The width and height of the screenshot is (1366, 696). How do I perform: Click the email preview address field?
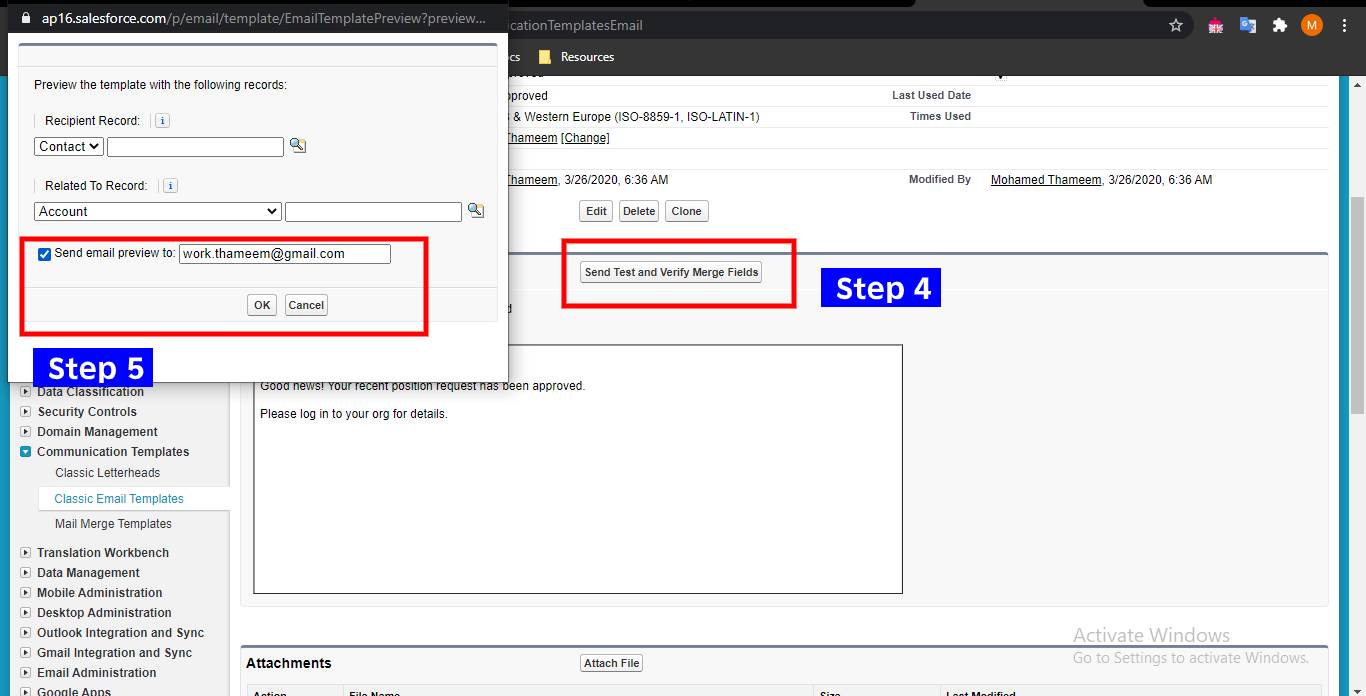tap(285, 253)
